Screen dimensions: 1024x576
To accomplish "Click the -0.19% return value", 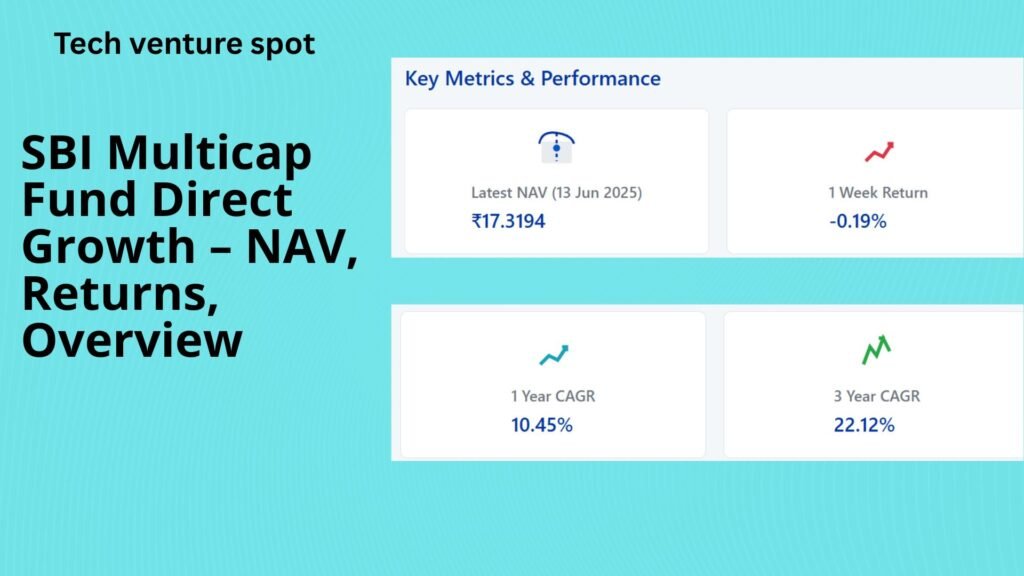I will 857,221.
